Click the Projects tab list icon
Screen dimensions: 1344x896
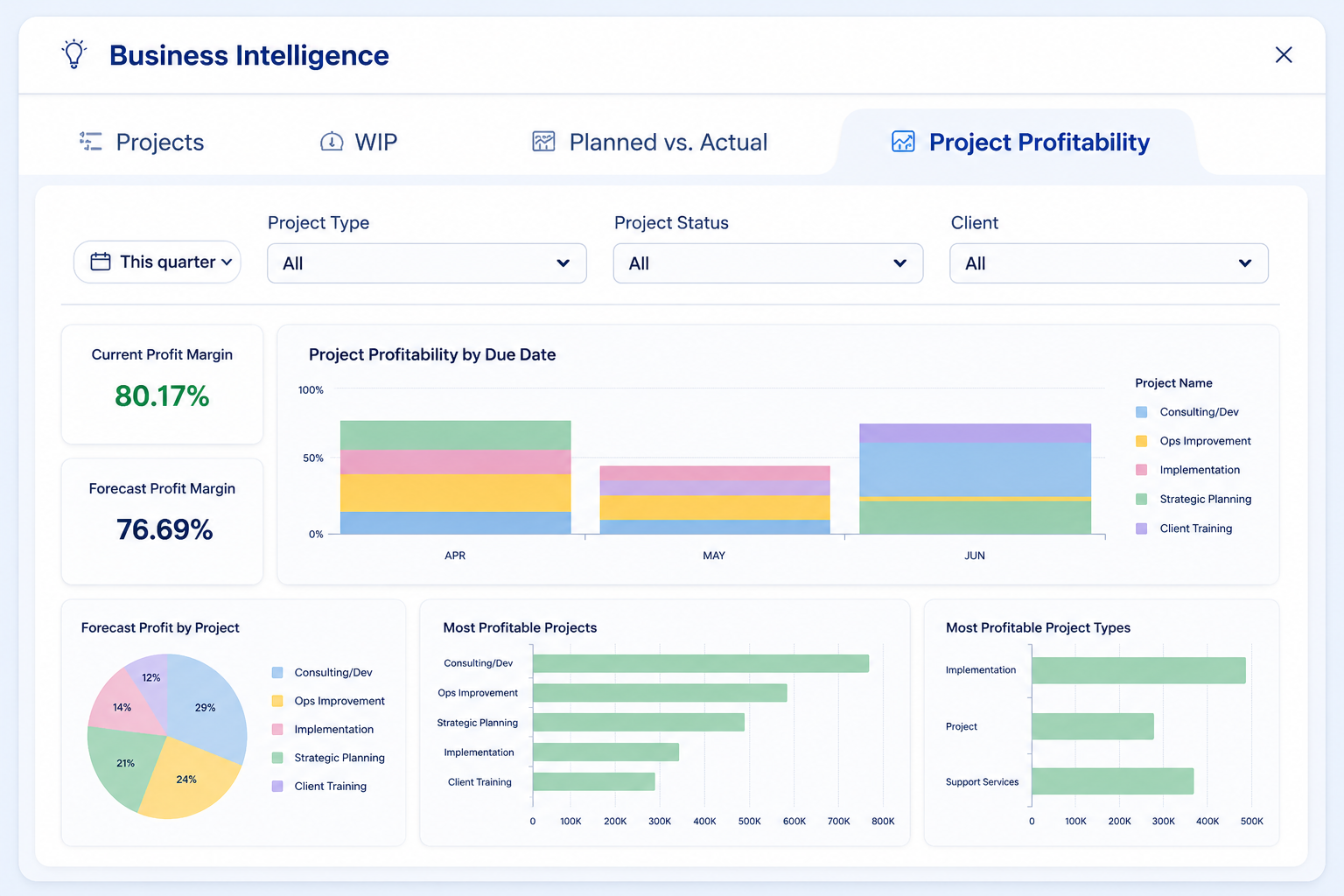point(91,142)
